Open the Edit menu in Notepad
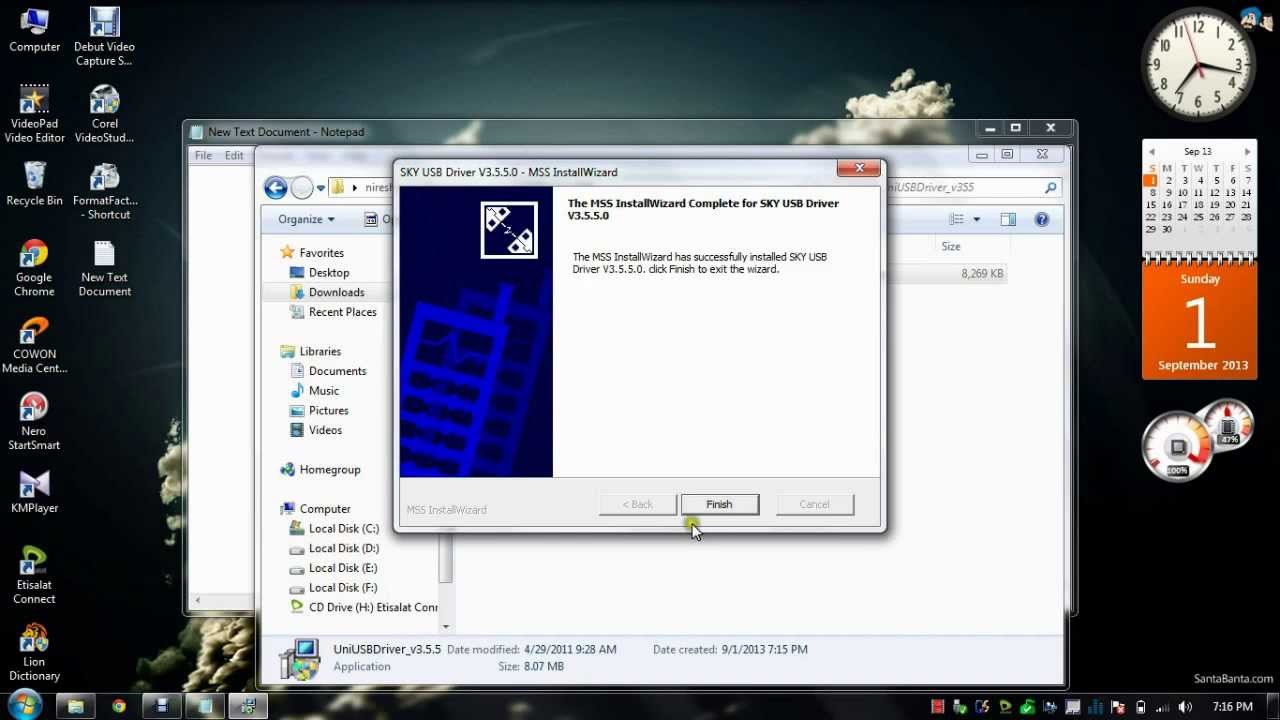The image size is (1280, 720). (234, 155)
